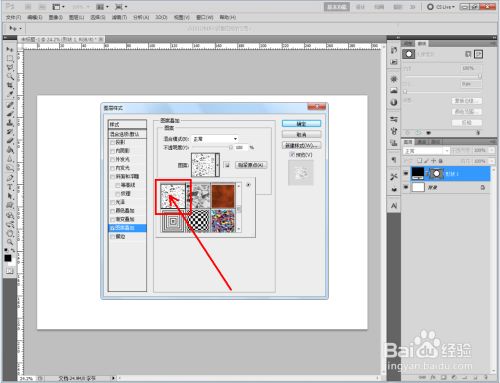The width and height of the screenshot is (500, 383).
Task: Enable the 描边 stroke style checkbox
Action: tap(112, 237)
